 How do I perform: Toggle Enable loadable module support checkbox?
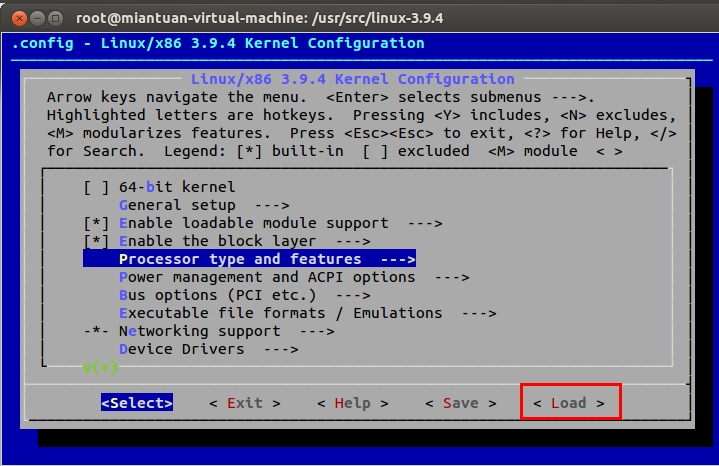point(96,223)
